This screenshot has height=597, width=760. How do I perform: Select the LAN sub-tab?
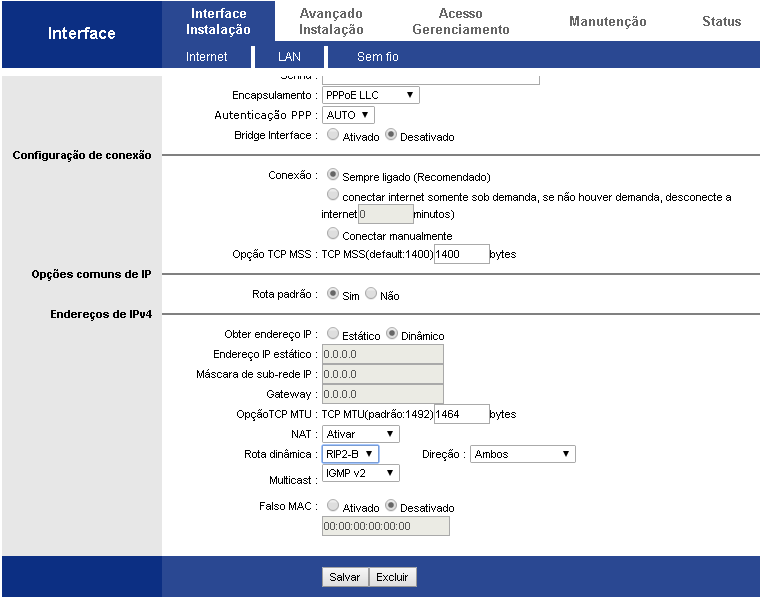(x=289, y=57)
